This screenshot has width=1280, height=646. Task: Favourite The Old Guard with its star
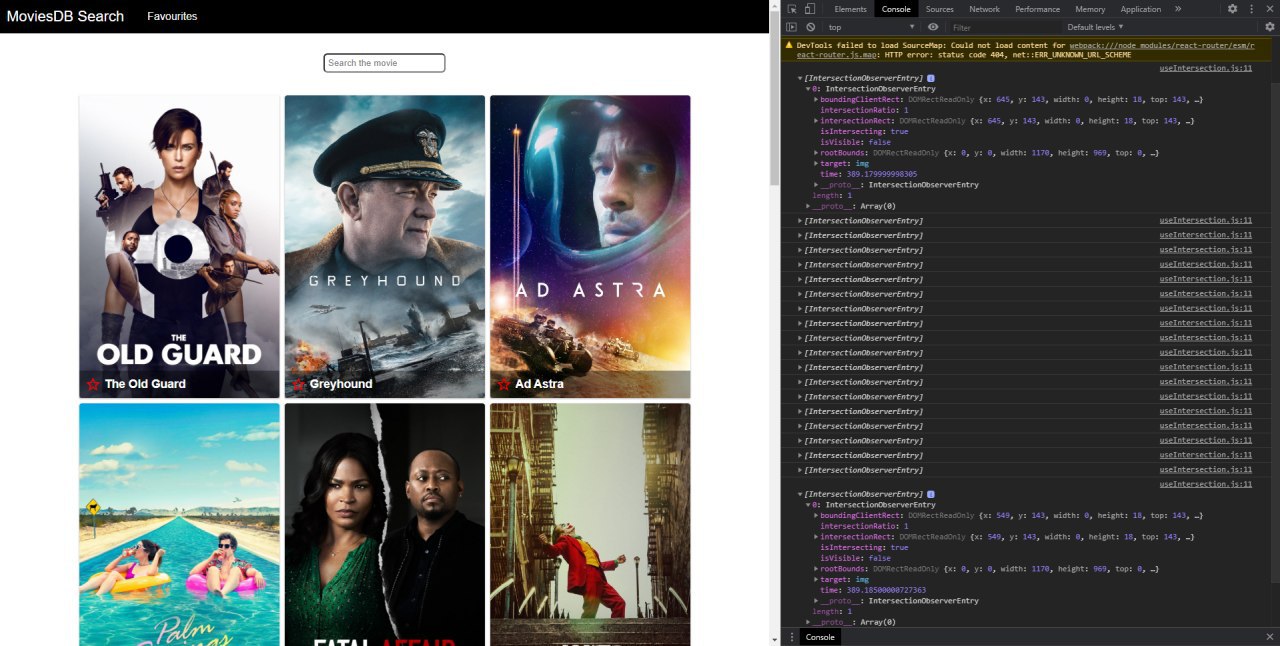pyautogui.click(x=93, y=384)
